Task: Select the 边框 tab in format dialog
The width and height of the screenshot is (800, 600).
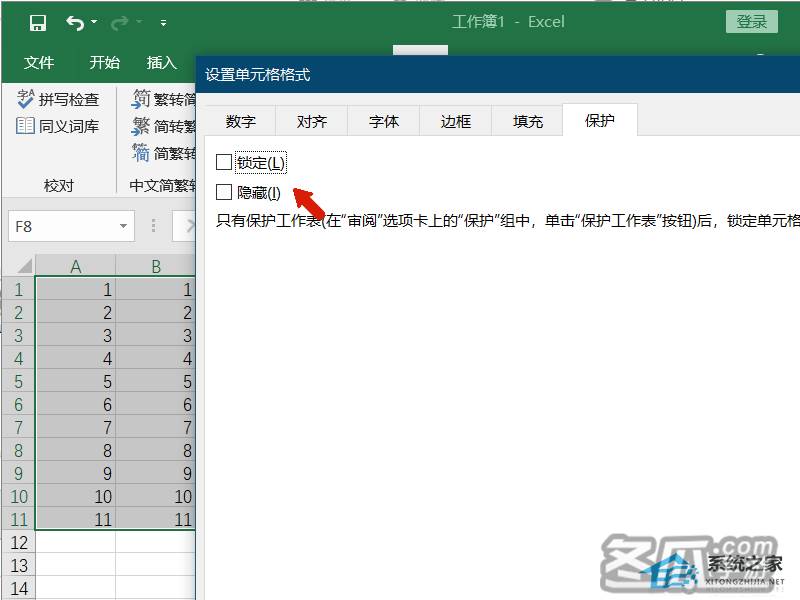Action: point(456,121)
